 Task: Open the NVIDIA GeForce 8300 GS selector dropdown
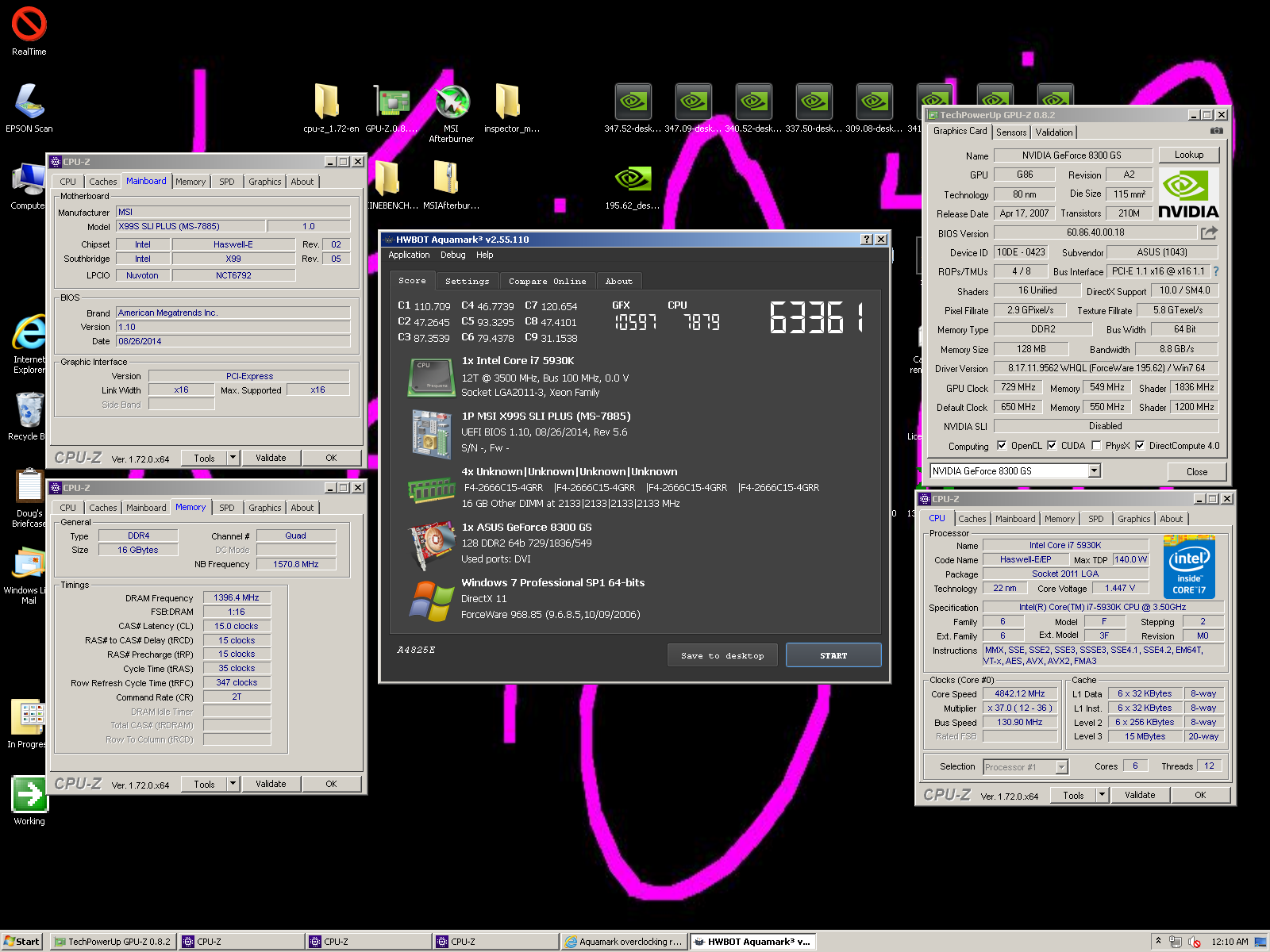click(x=1094, y=471)
